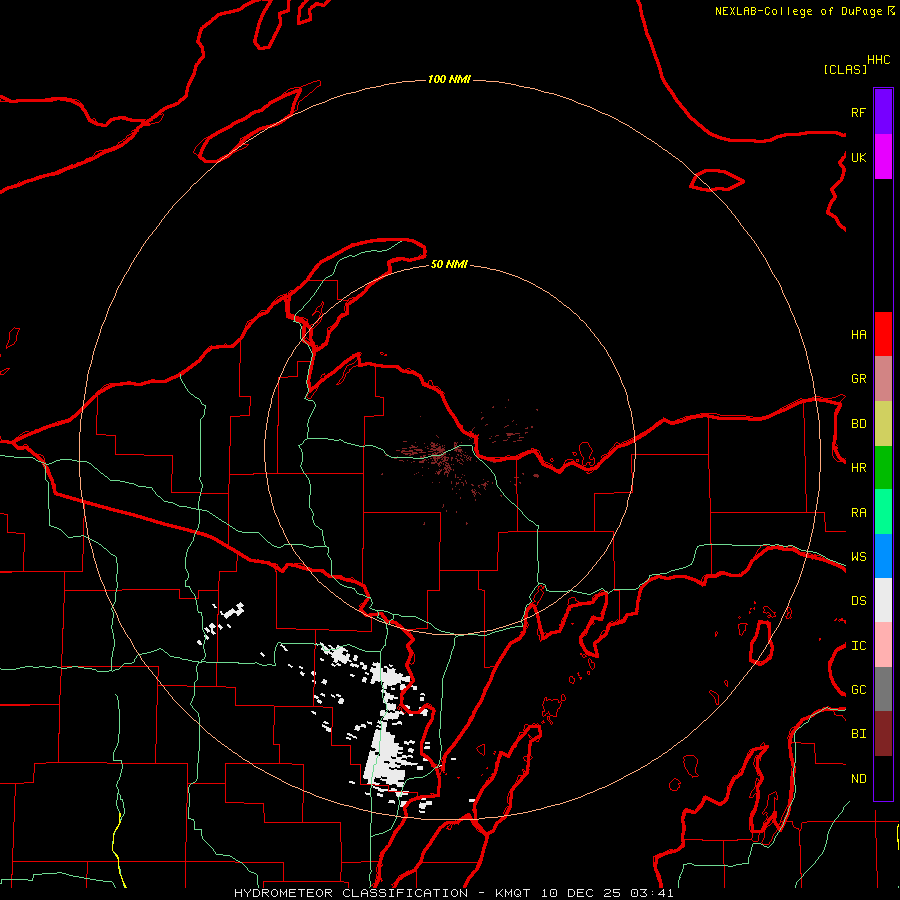Click the HHC product code label
The width and height of the screenshot is (900, 900).
coord(878,60)
